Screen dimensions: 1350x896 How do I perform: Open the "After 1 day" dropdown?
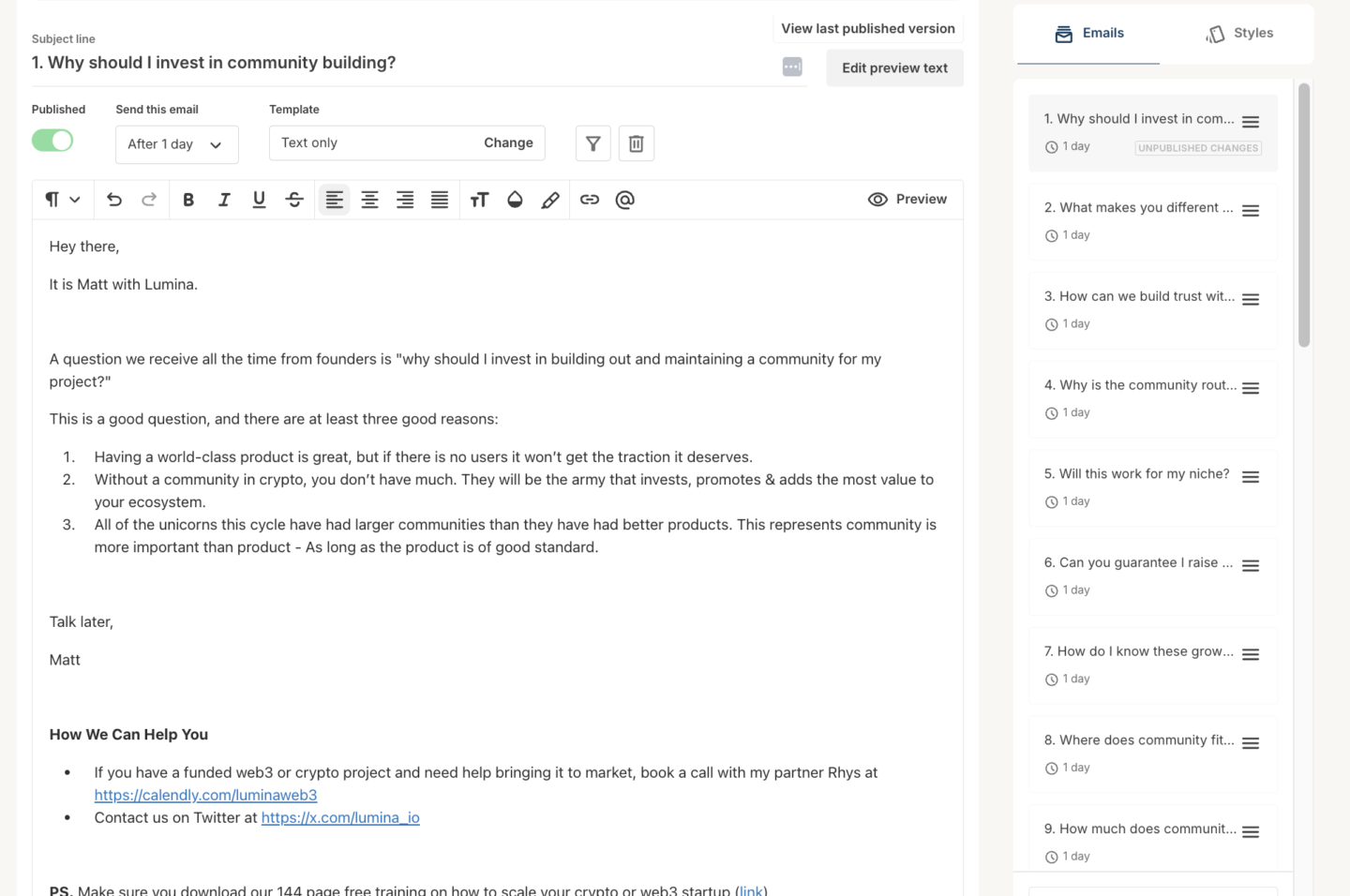click(x=177, y=144)
